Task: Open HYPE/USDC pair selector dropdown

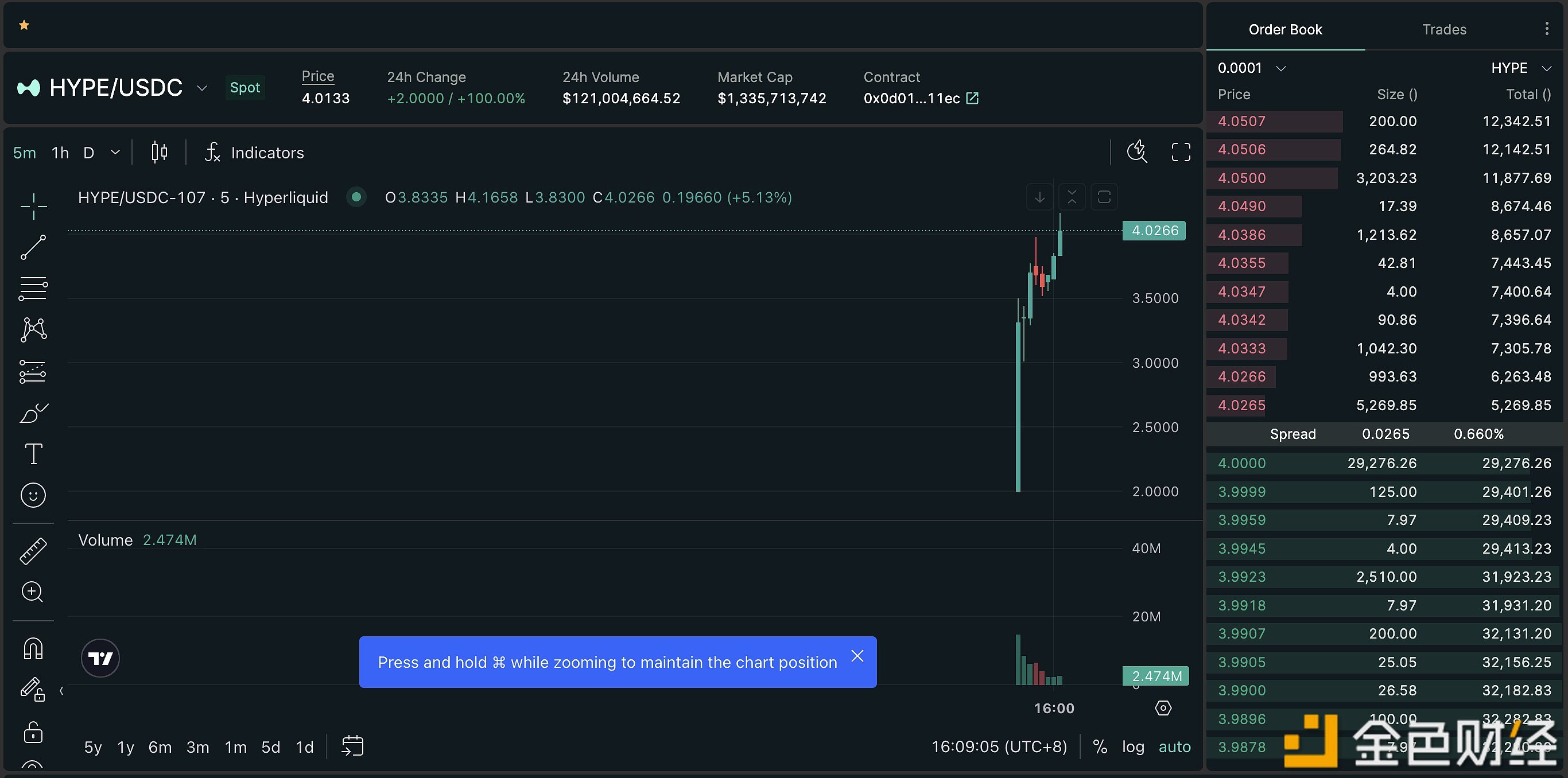Action: (202, 88)
